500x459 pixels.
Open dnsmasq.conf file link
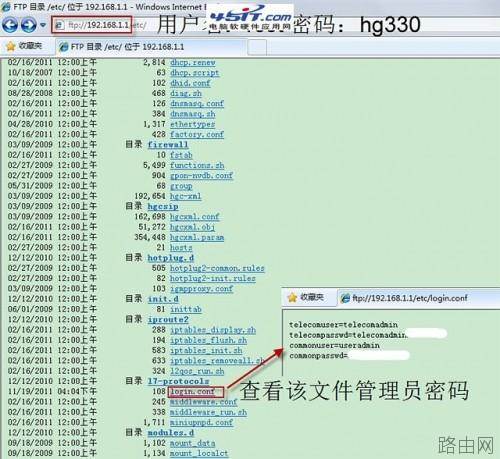coord(197,104)
